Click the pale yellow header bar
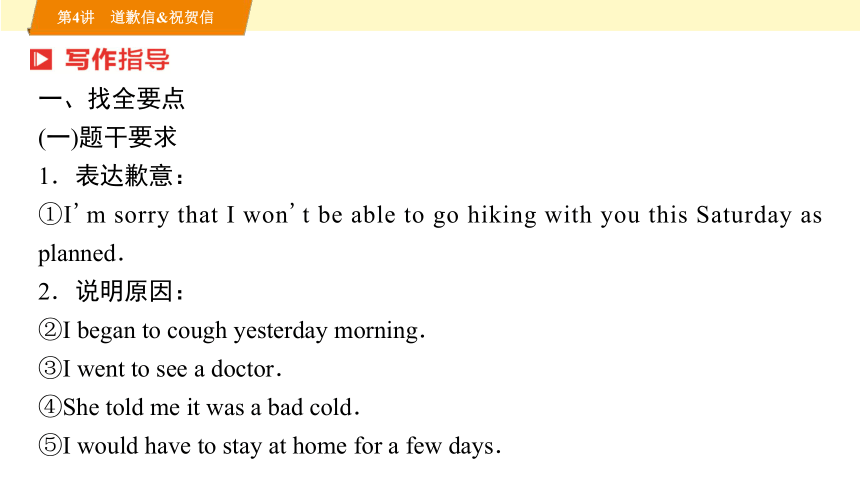 [554, 15]
